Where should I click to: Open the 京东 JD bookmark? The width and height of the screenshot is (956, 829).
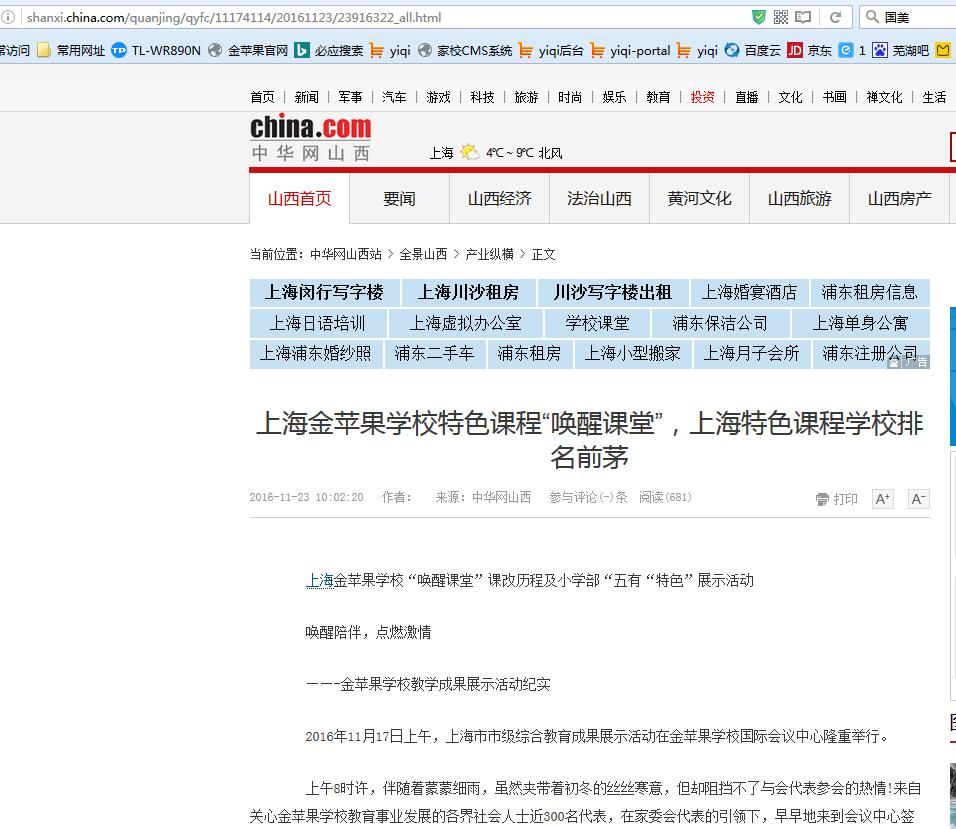coord(810,50)
